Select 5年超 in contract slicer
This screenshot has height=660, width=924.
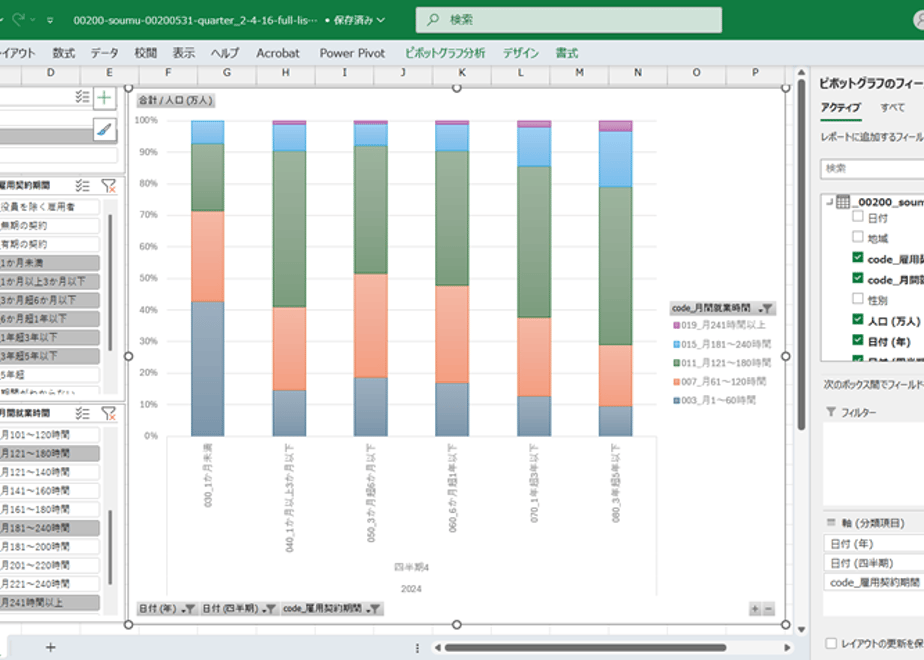50,375
